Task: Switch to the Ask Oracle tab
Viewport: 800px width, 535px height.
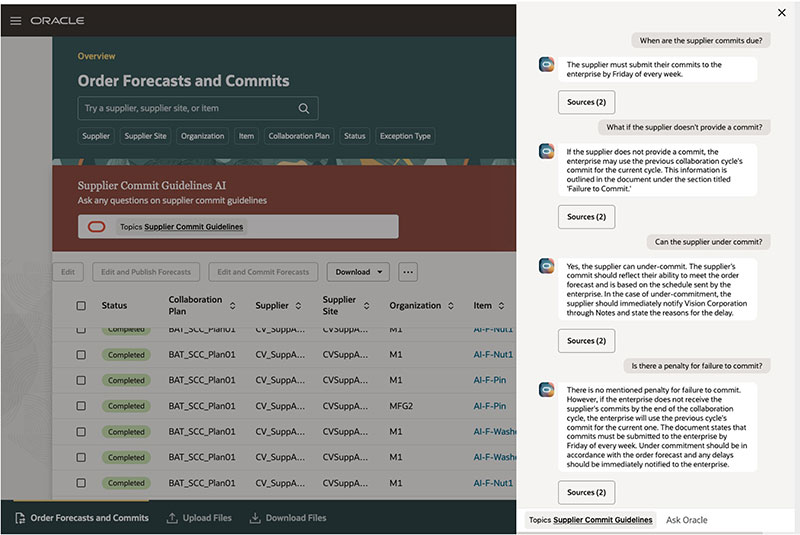Action: [687, 520]
